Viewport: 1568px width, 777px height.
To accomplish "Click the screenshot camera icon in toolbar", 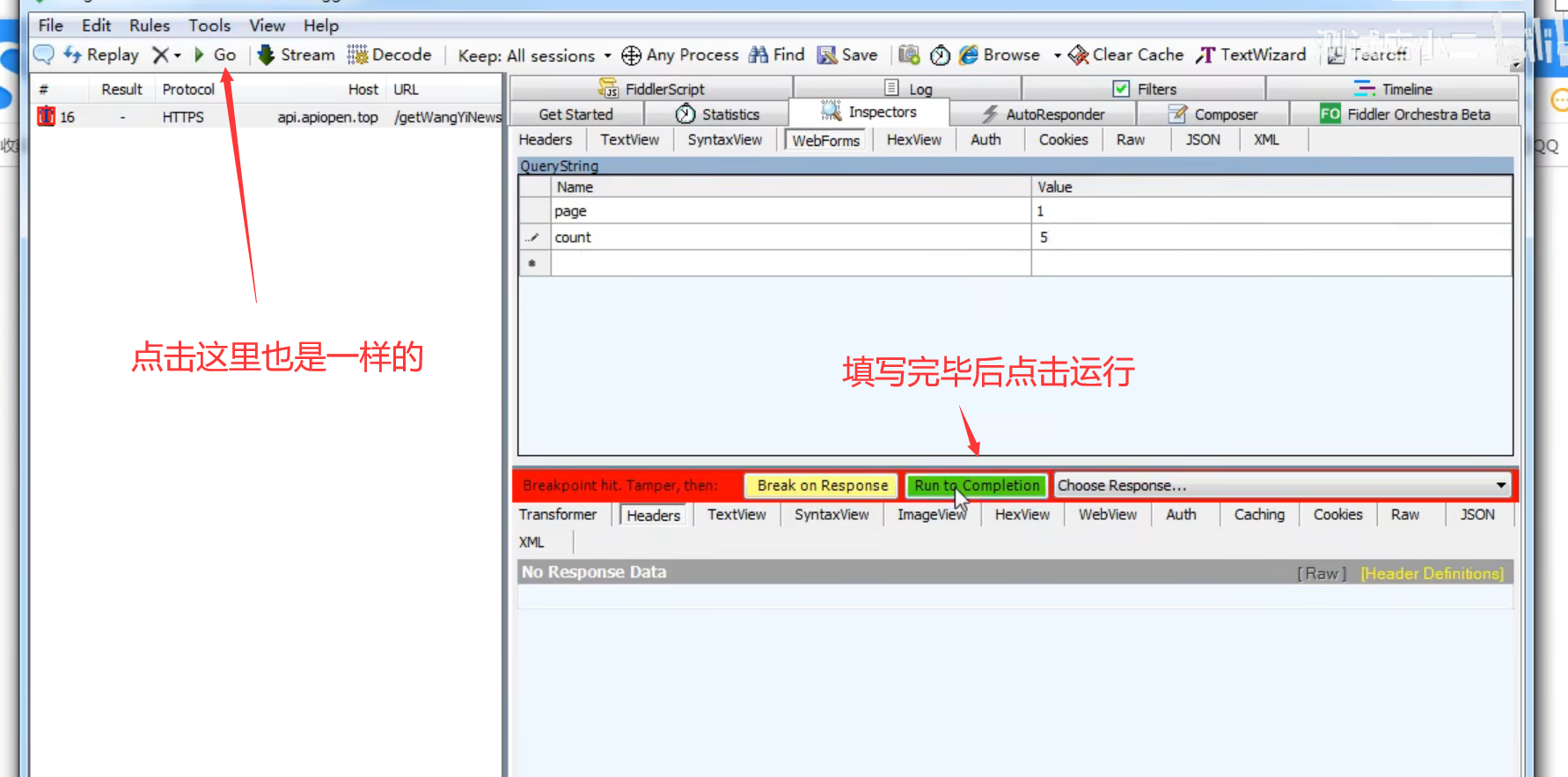I will click(x=909, y=55).
